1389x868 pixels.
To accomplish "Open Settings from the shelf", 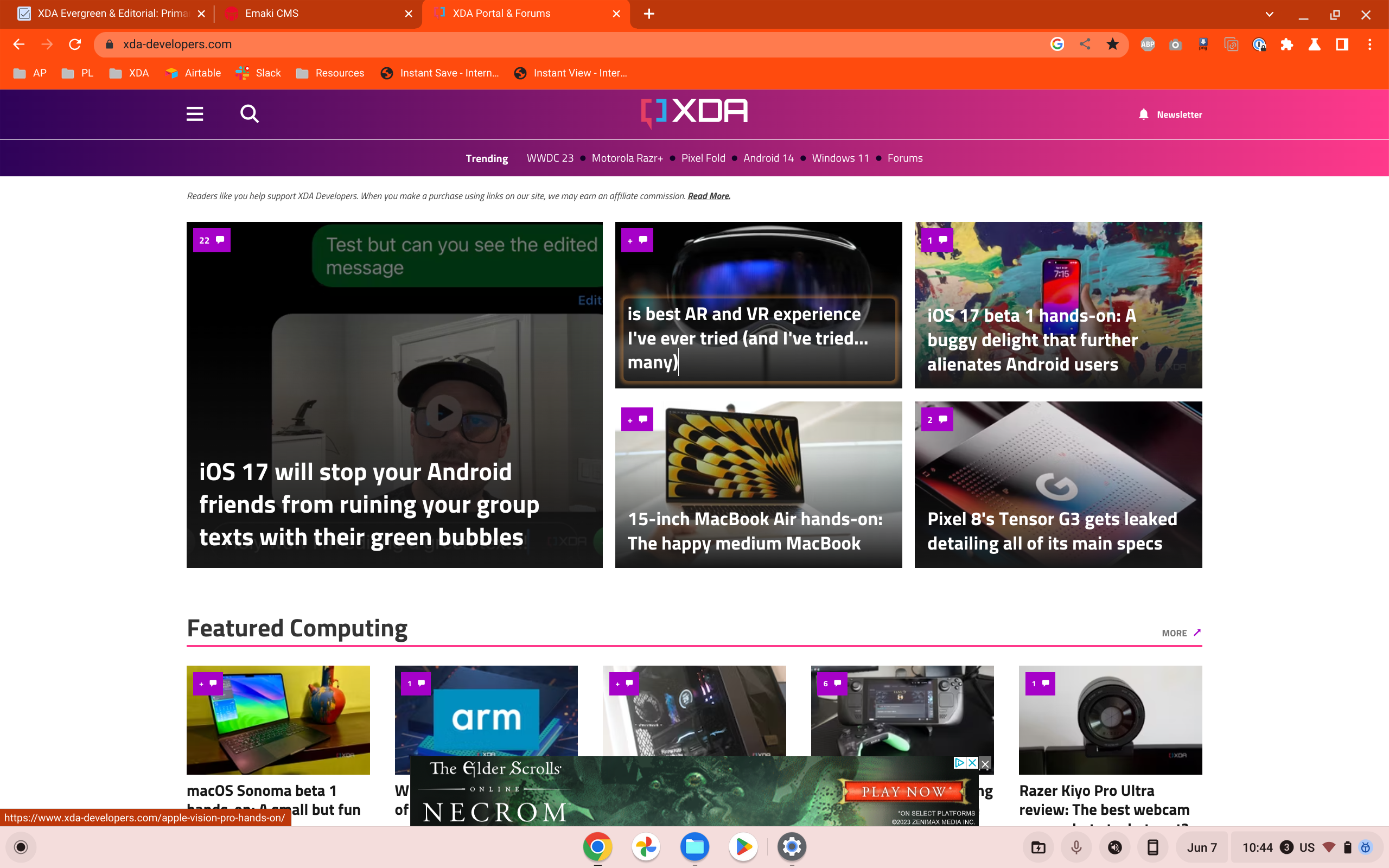I will pyautogui.click(x=792, y=847).
